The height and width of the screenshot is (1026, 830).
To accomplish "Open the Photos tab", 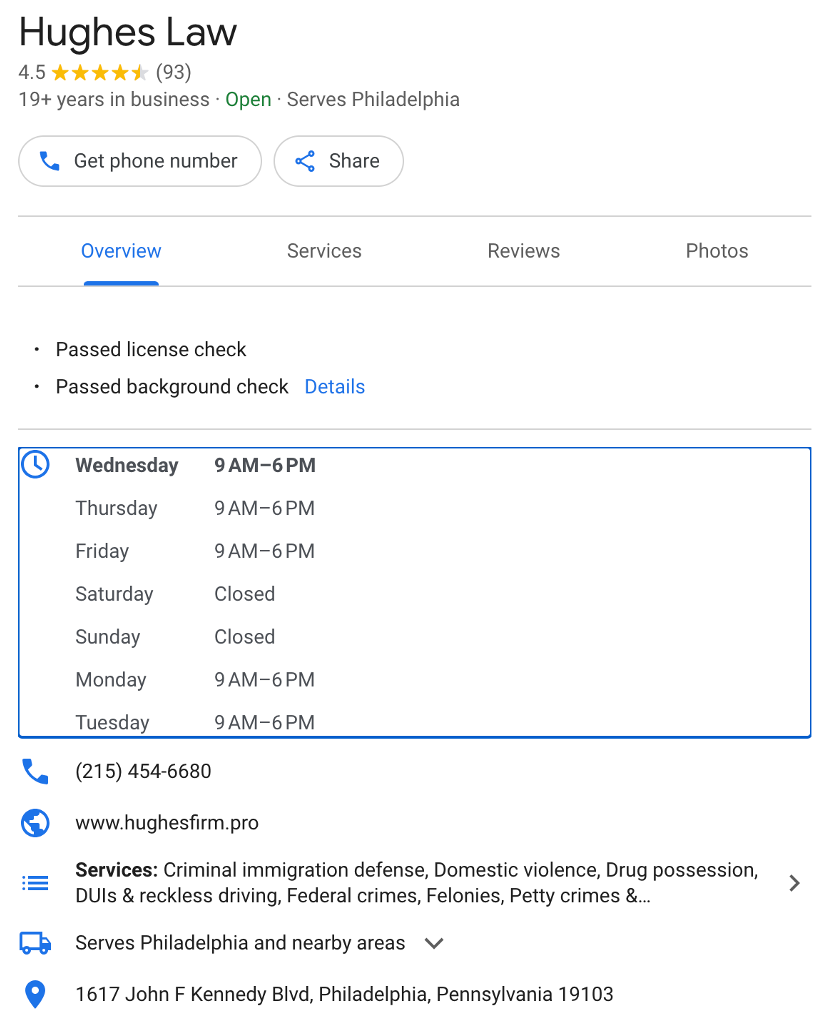I will click(717, 251).
